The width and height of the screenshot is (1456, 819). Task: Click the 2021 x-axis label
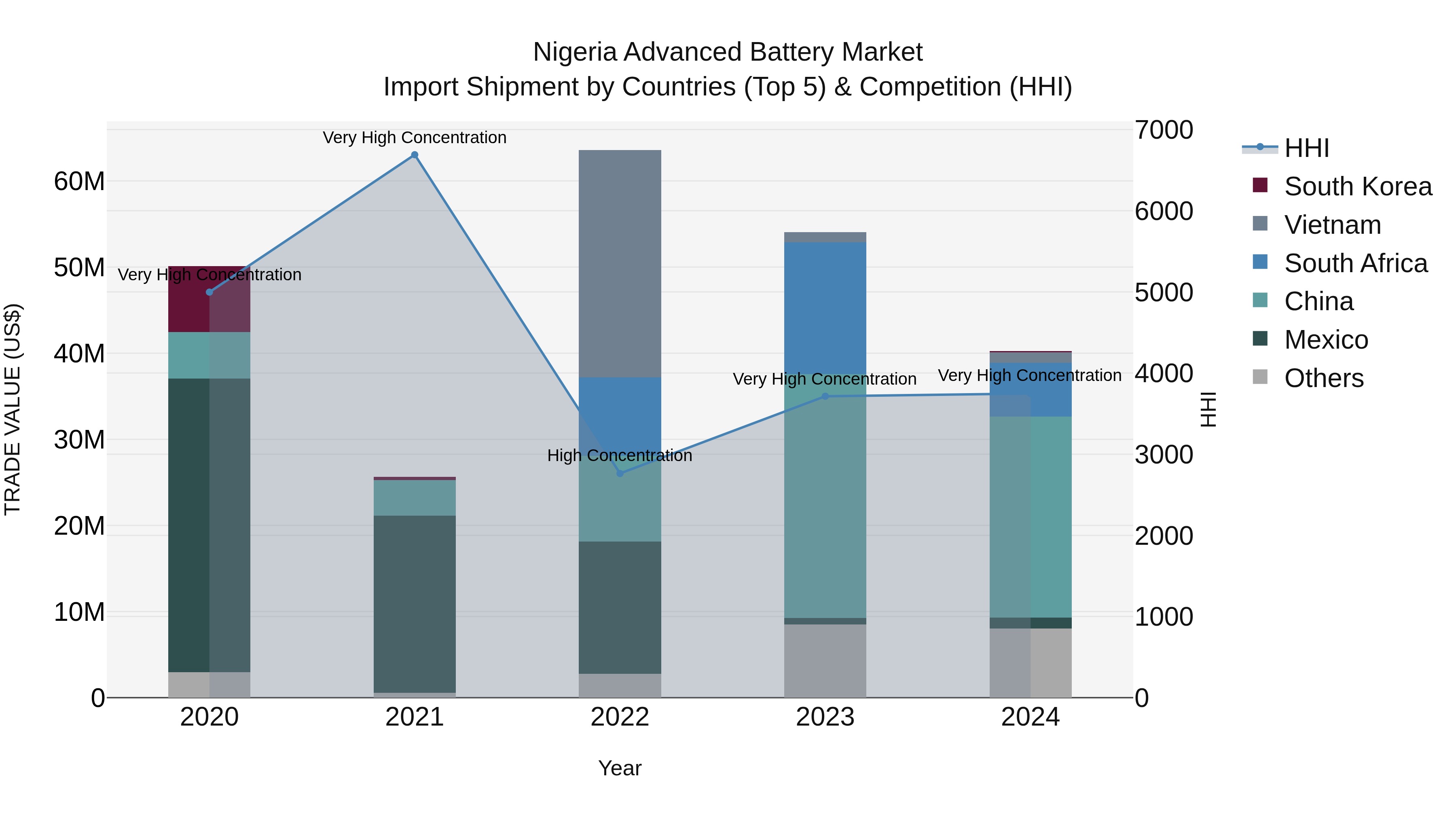point(414,717)
